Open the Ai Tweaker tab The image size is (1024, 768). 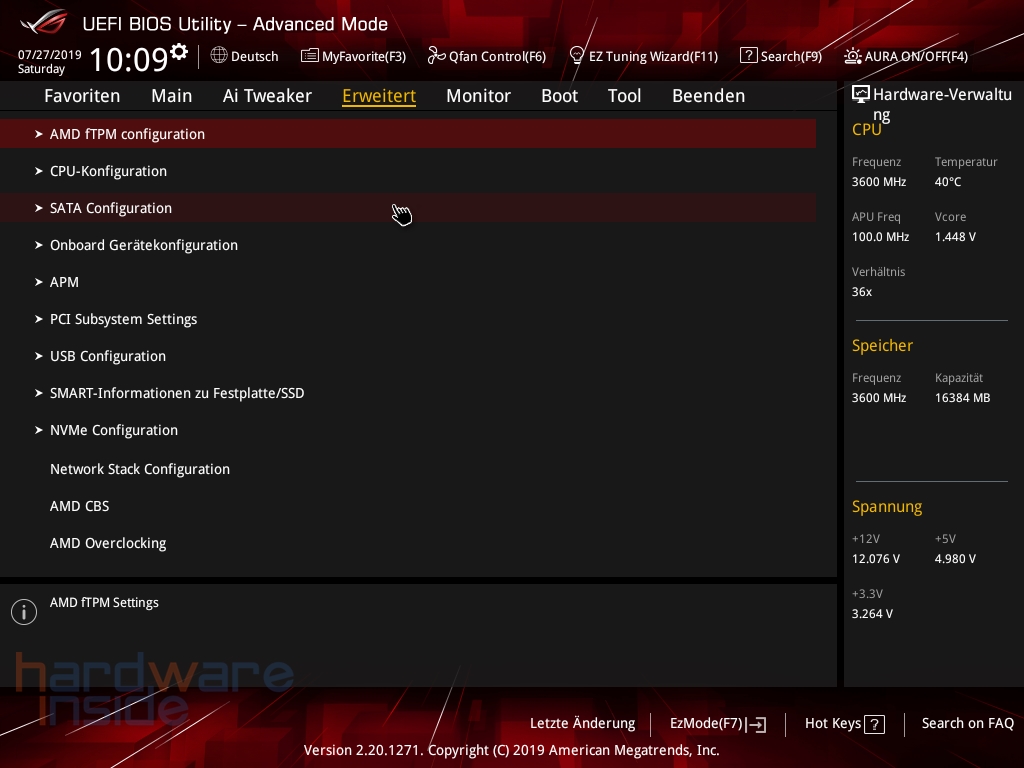coord(267,96)
